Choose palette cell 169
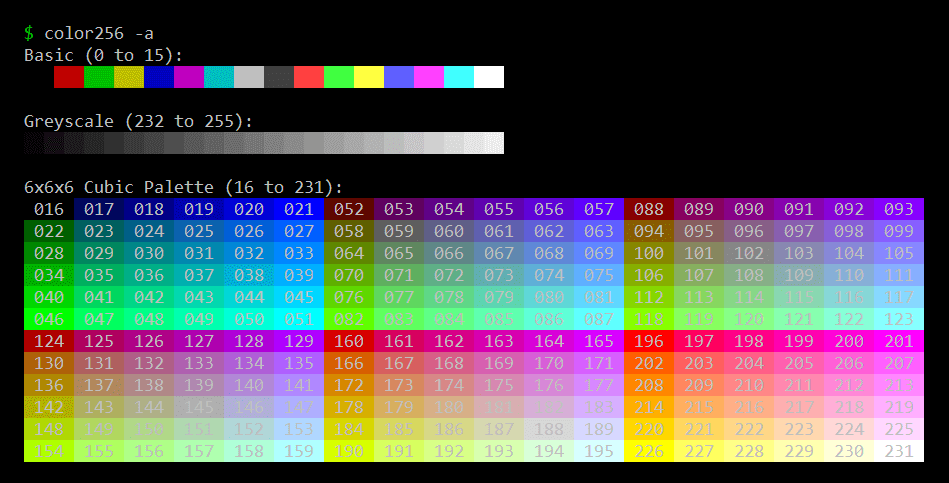The image size is (949, 483). [499, 363]
